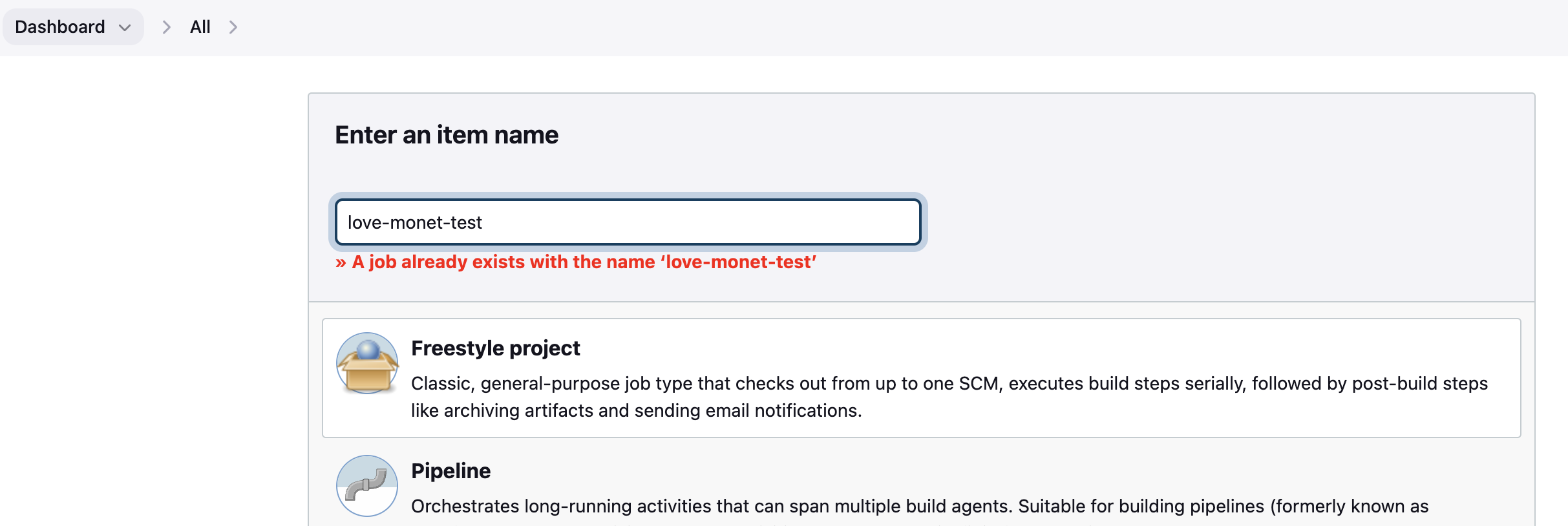
Task: Choose the Freestyle project title
Action: pos(496,348)
